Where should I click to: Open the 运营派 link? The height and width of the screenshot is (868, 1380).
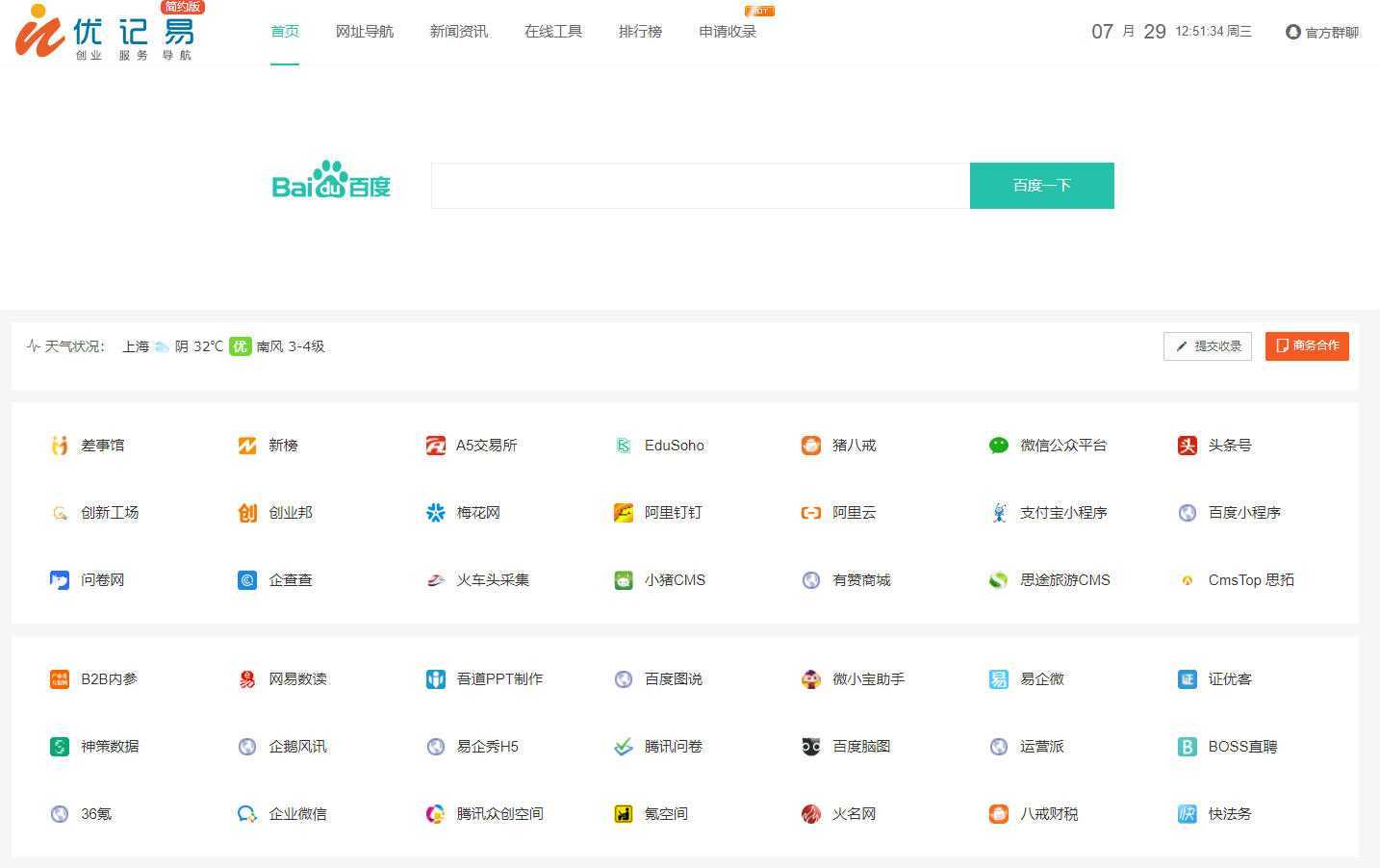coord(1042,747)
